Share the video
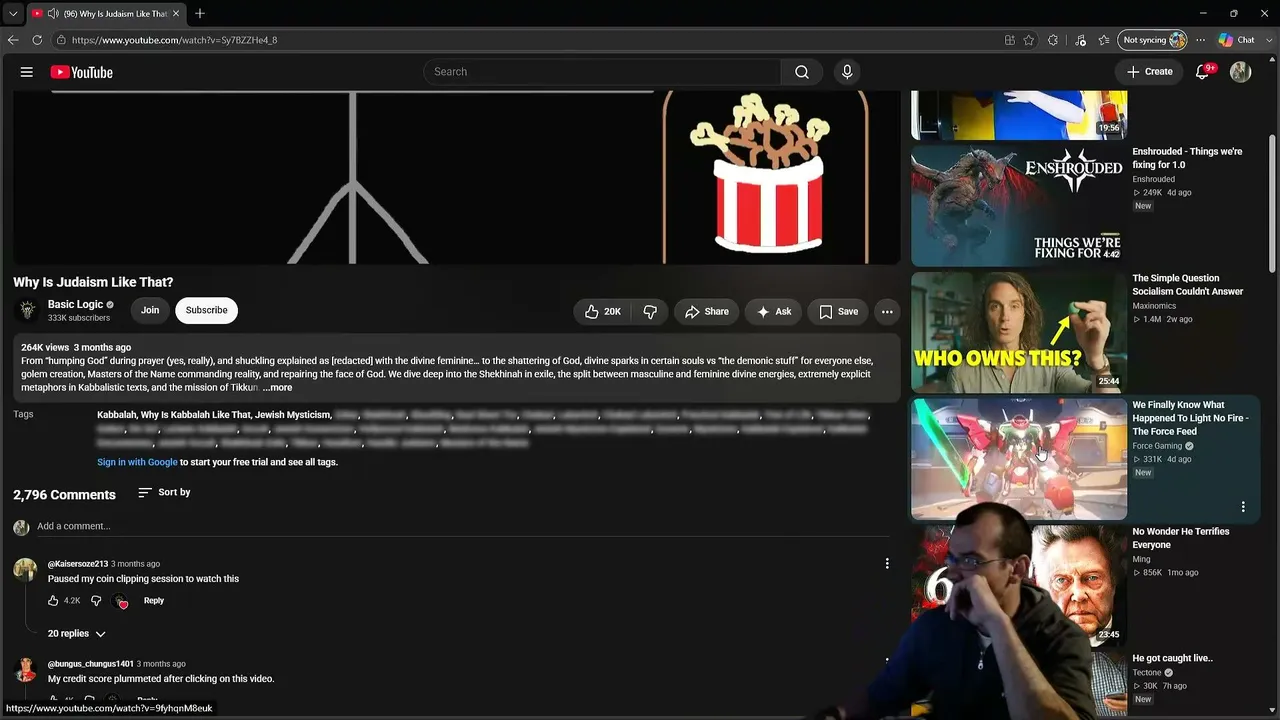The image size is (1280, 720). point(707,311)
